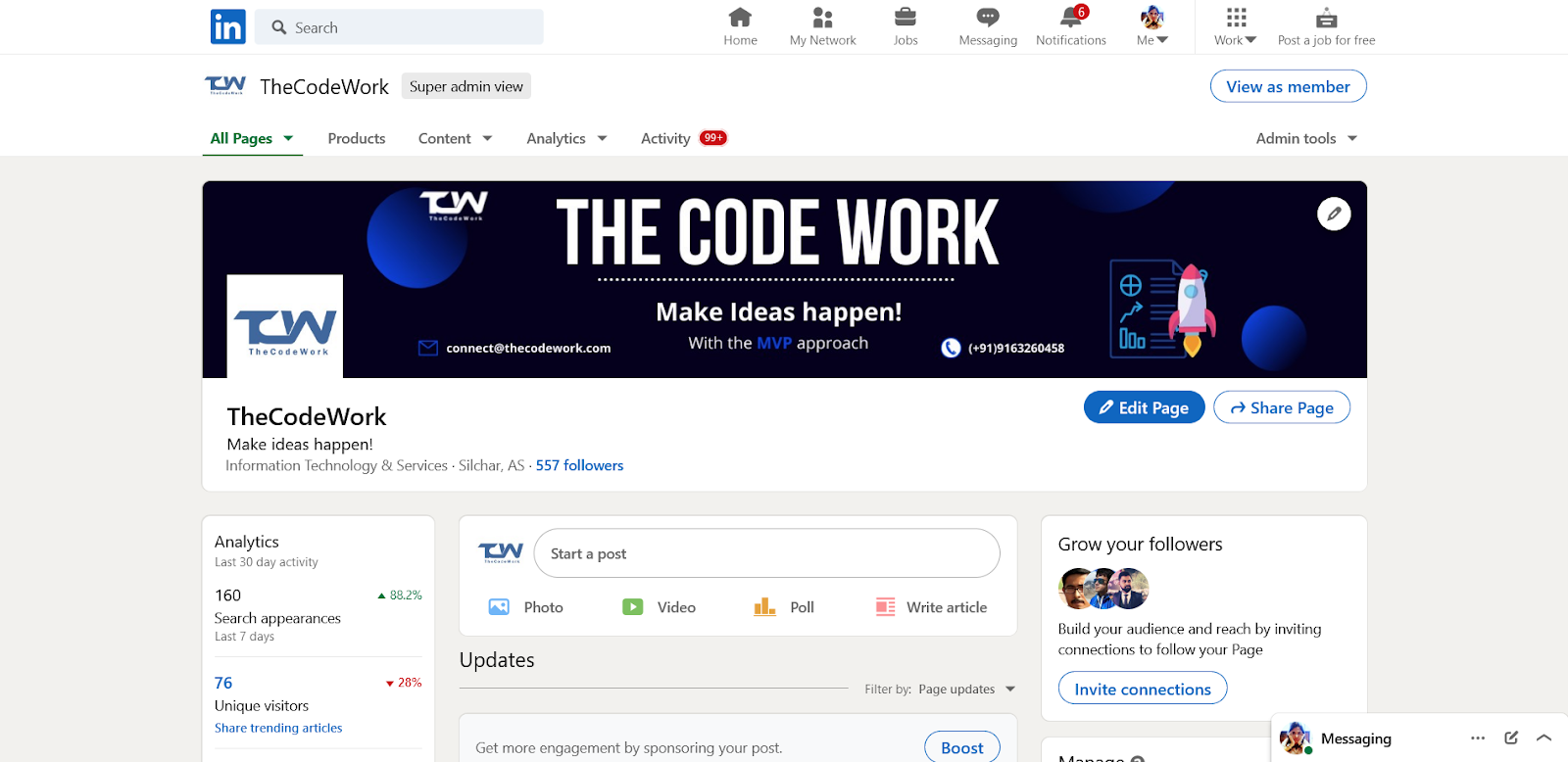The width and height of the screenshot is (1568, 762).
Task: Click the 88.2% increase indicator
Action: point(400,595)
